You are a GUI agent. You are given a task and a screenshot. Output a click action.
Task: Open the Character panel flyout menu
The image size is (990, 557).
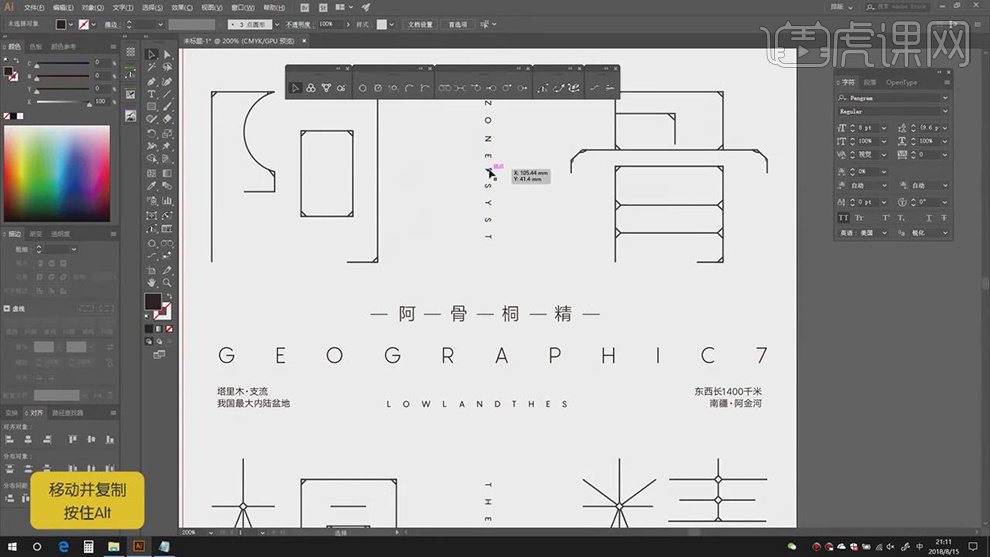pyautogui.click(x=945, y=83)
